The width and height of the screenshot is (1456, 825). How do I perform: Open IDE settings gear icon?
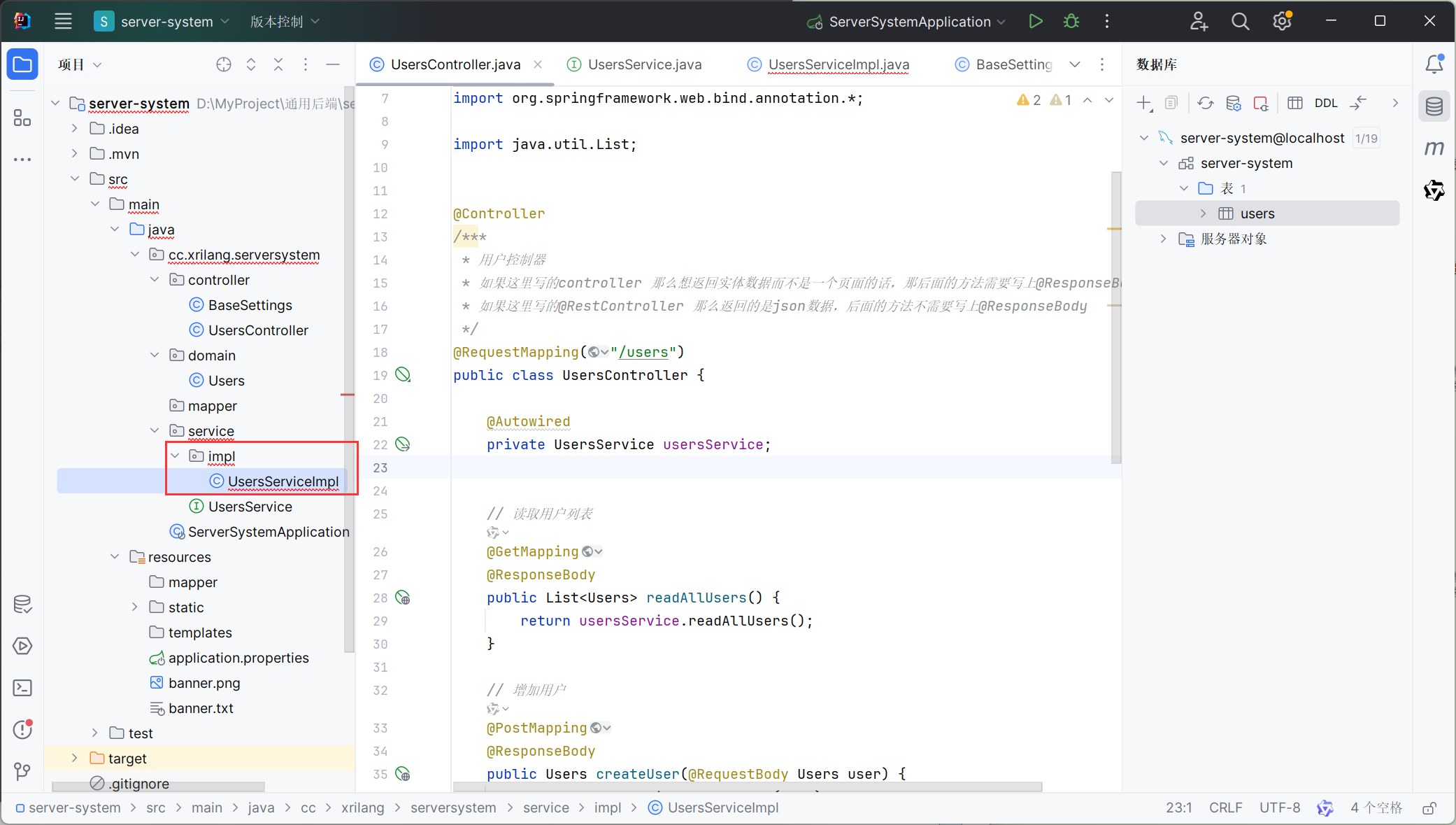tap(1282, 22)
